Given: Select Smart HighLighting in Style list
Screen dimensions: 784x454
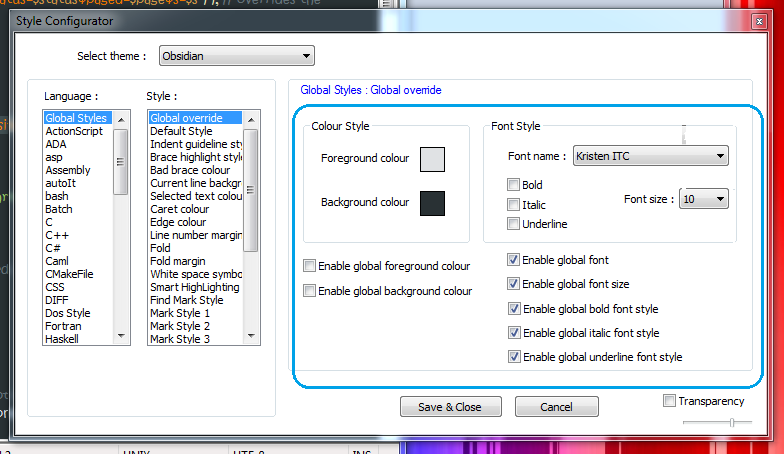Looking at the screenshot, I should [x=196, y=287].
